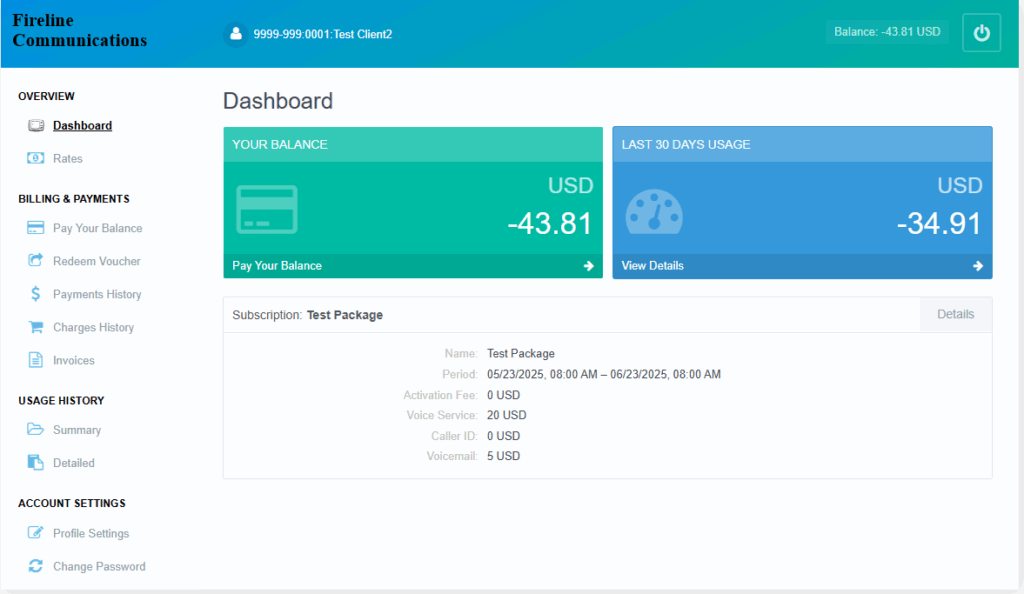The image size is (1024, 594).
Task: Click the Rates money icon
Action: click(x=36, y=158)
